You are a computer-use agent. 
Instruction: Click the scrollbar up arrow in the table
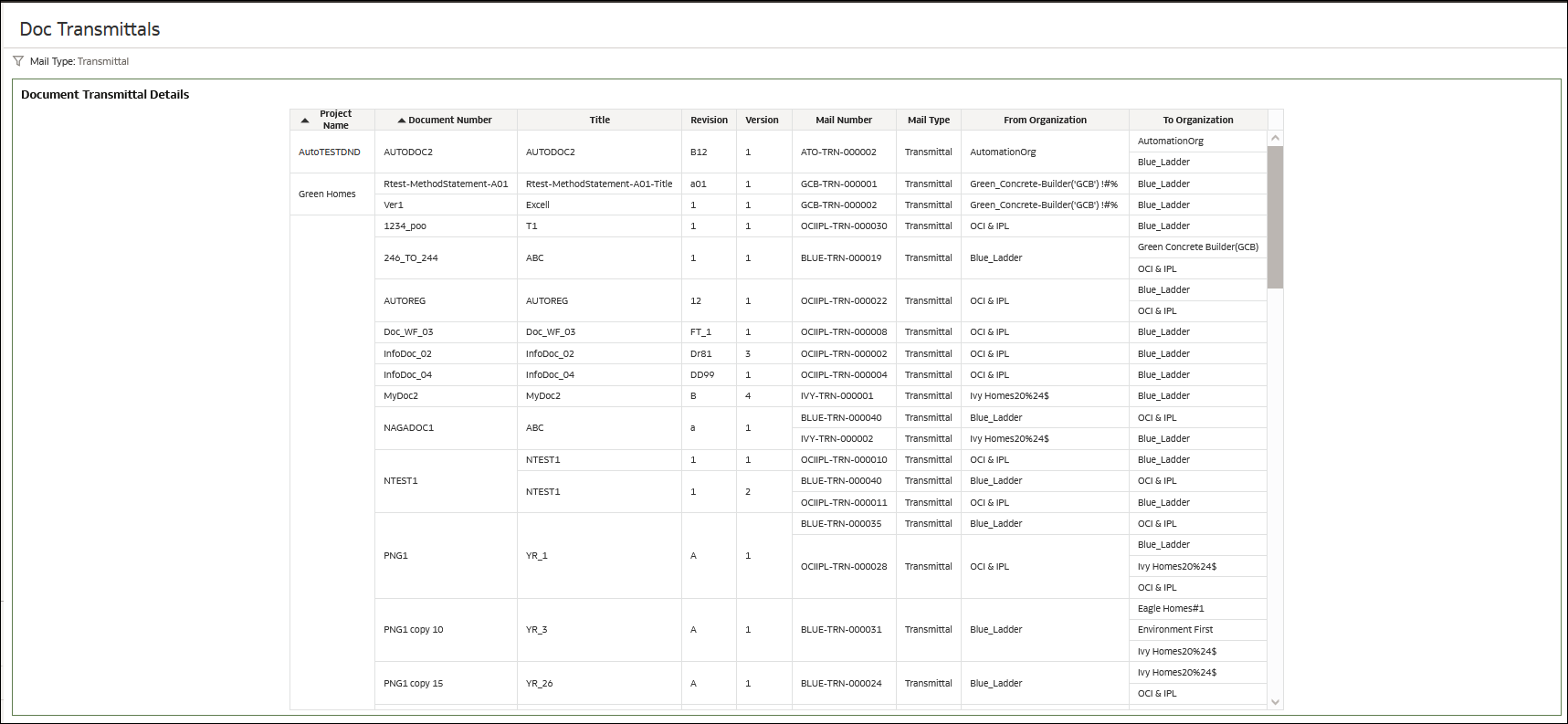[x=1276, y=138]
